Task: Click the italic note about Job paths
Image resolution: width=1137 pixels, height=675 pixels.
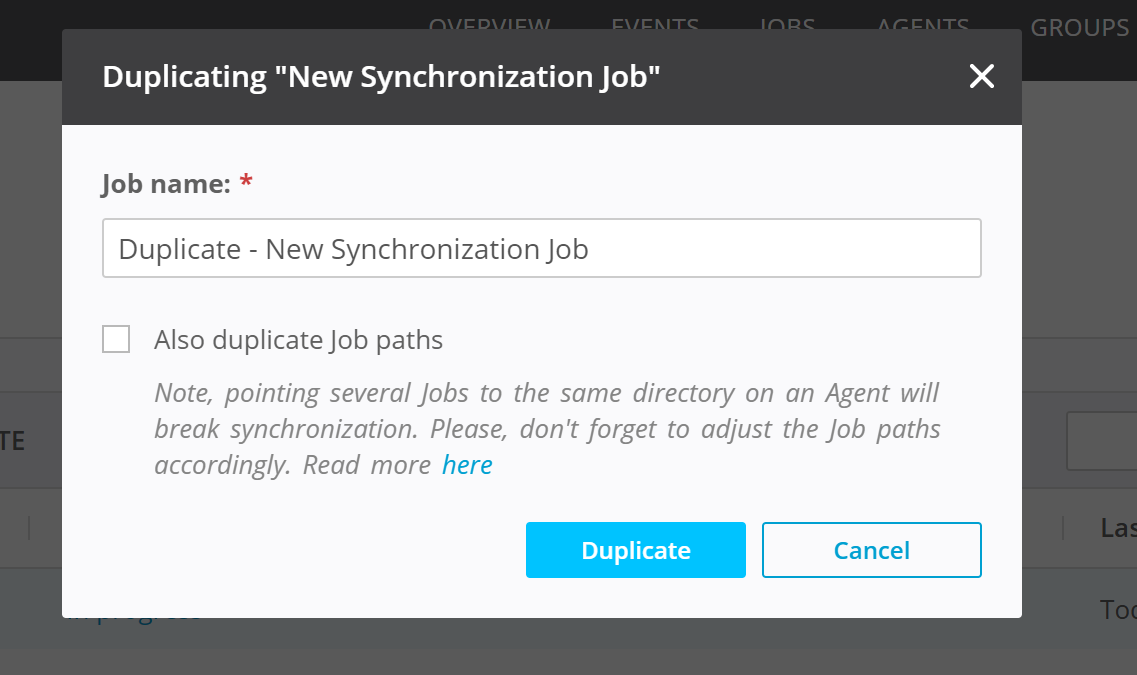Action: [546, 428]
